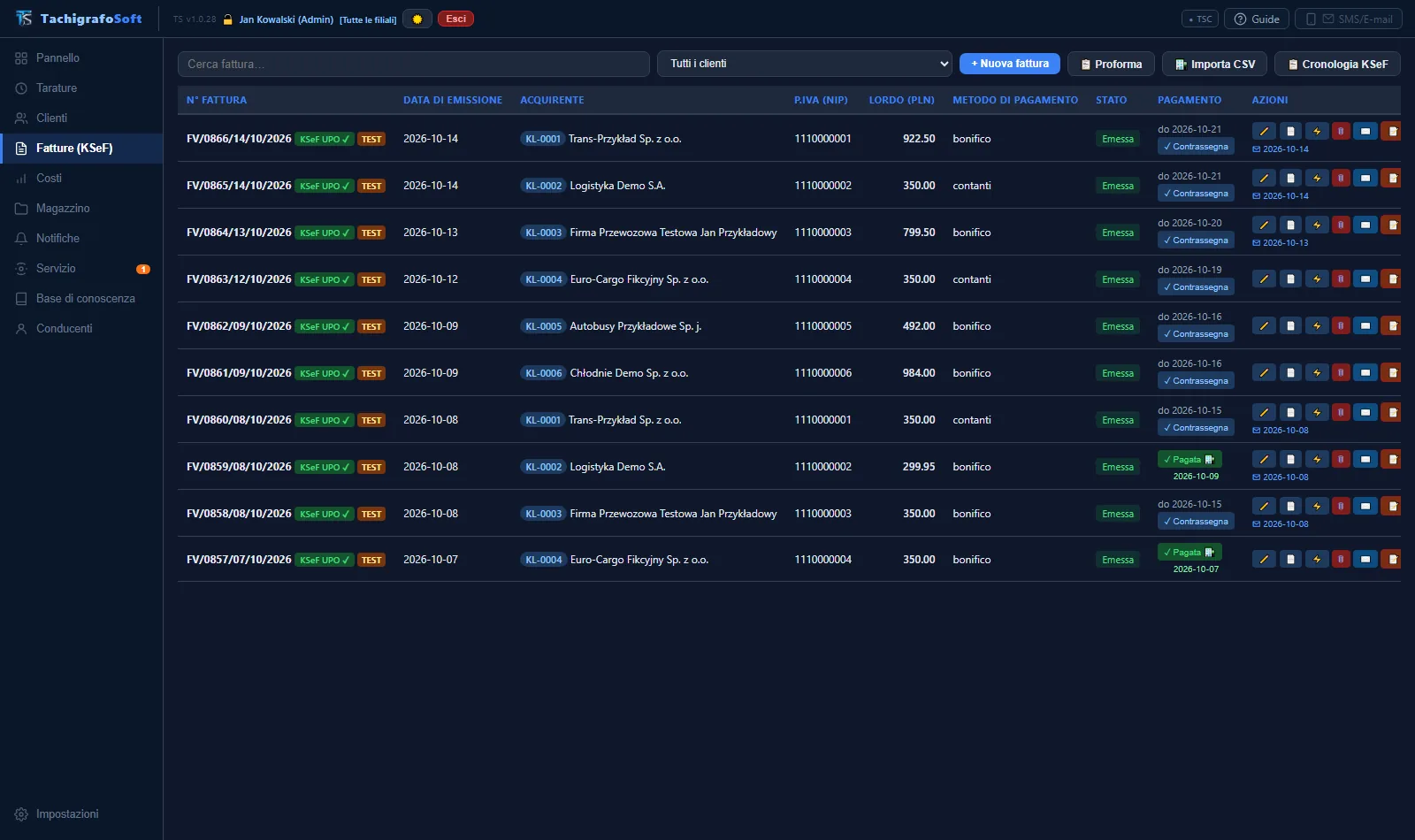Go to Tarature in the sidebar

[x=81, y=88]
